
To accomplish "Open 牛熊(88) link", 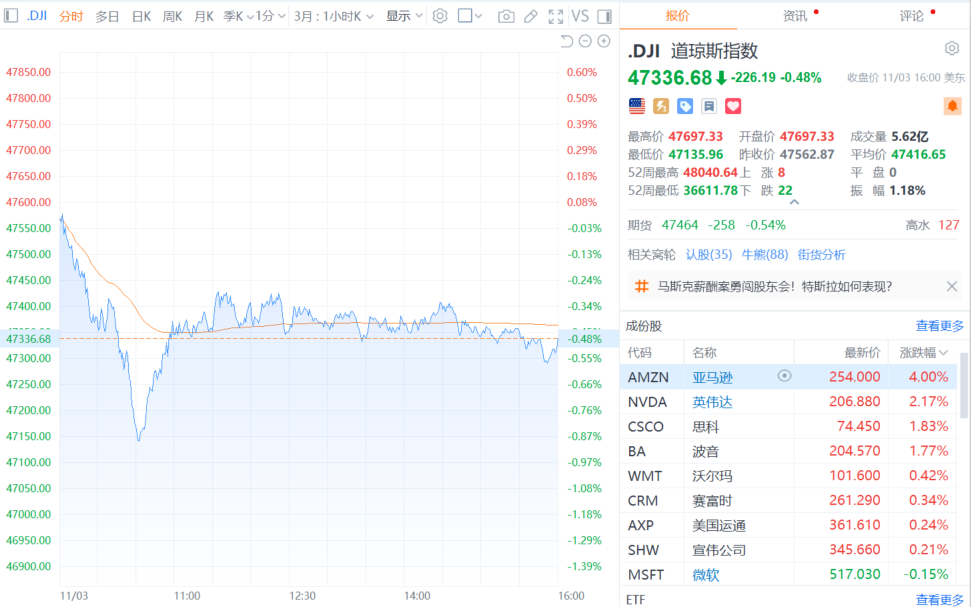I will pos(764,255).
